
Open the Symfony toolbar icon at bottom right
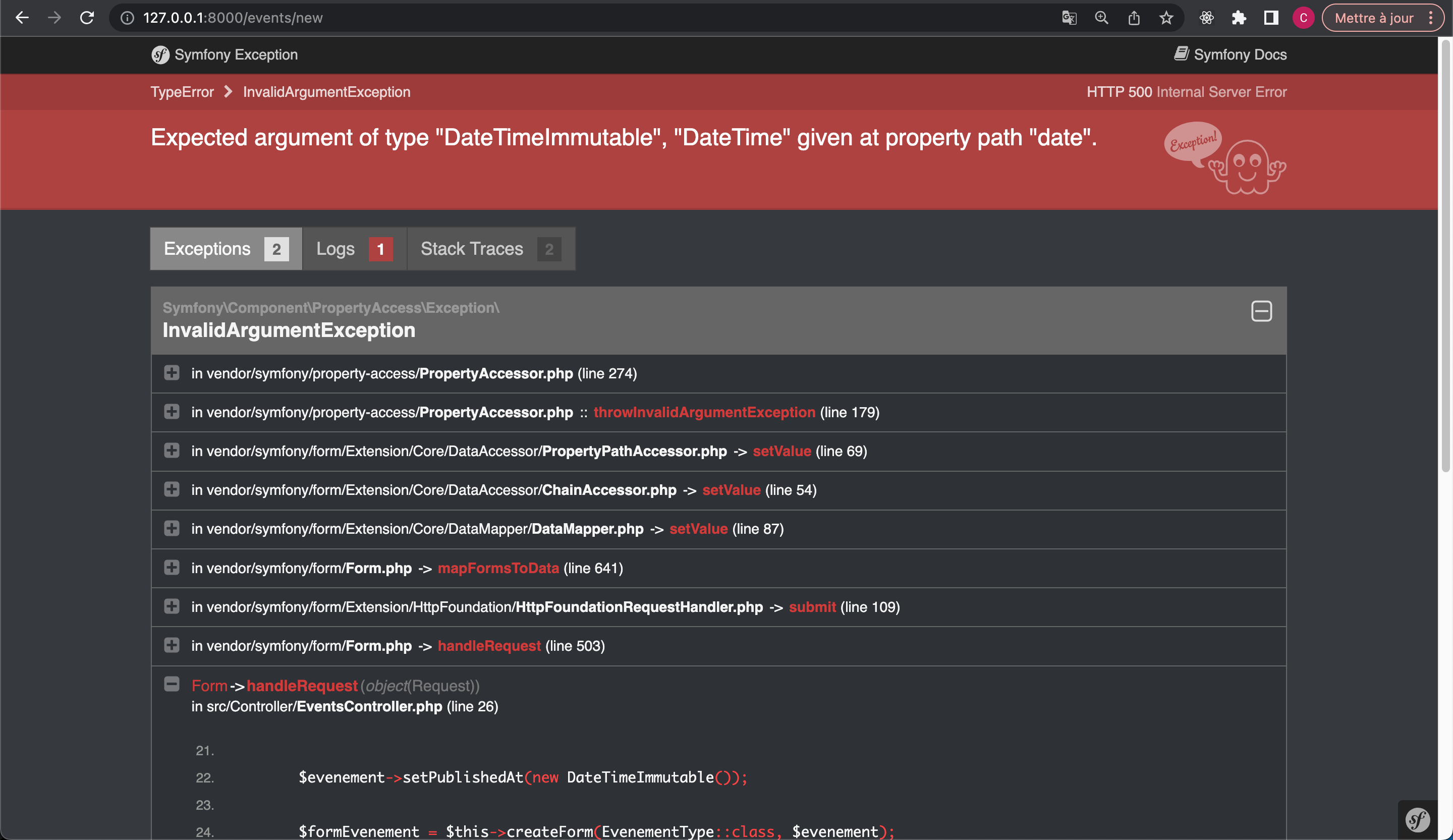point(1417,819)
